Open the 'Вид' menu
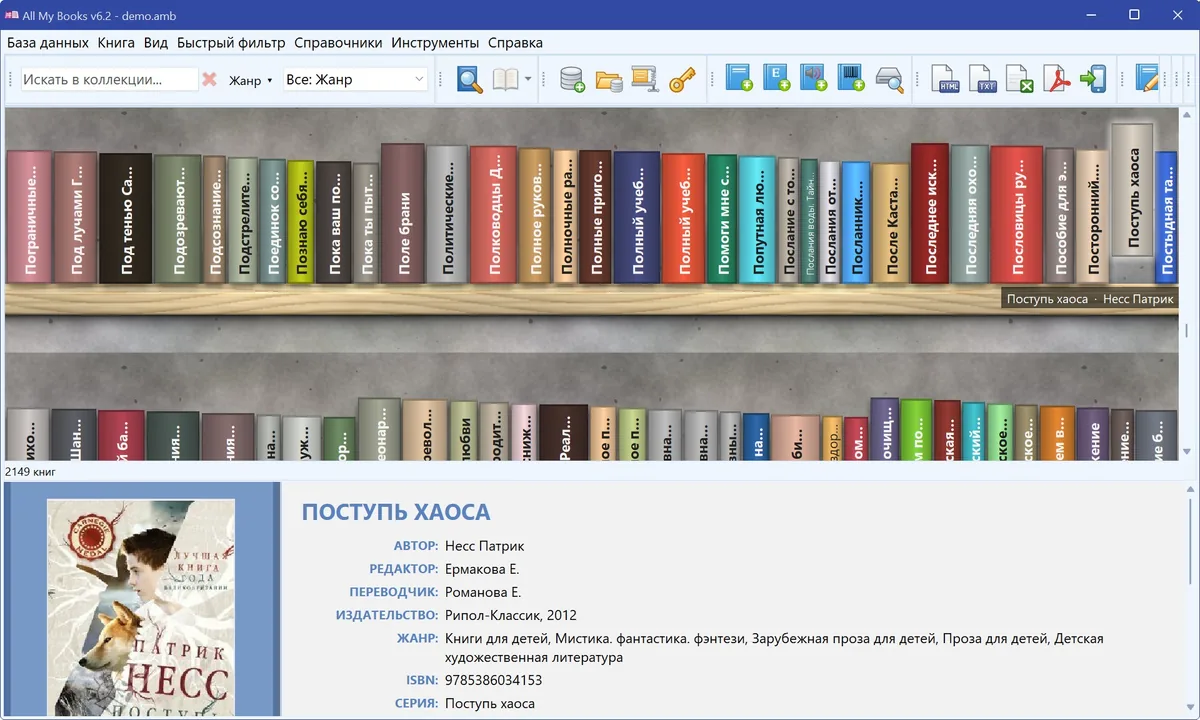 click(x=156, y=43)
